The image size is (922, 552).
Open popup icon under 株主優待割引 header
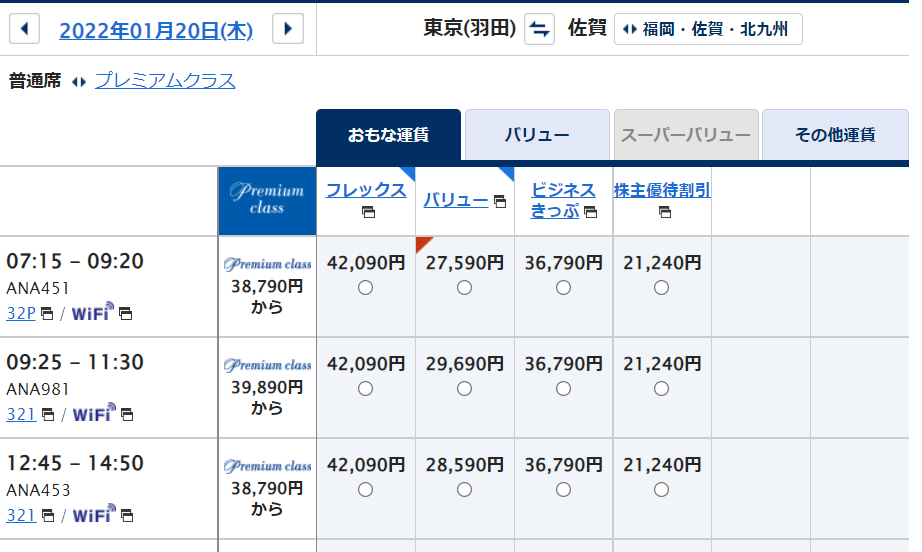[x=664, y=212]
